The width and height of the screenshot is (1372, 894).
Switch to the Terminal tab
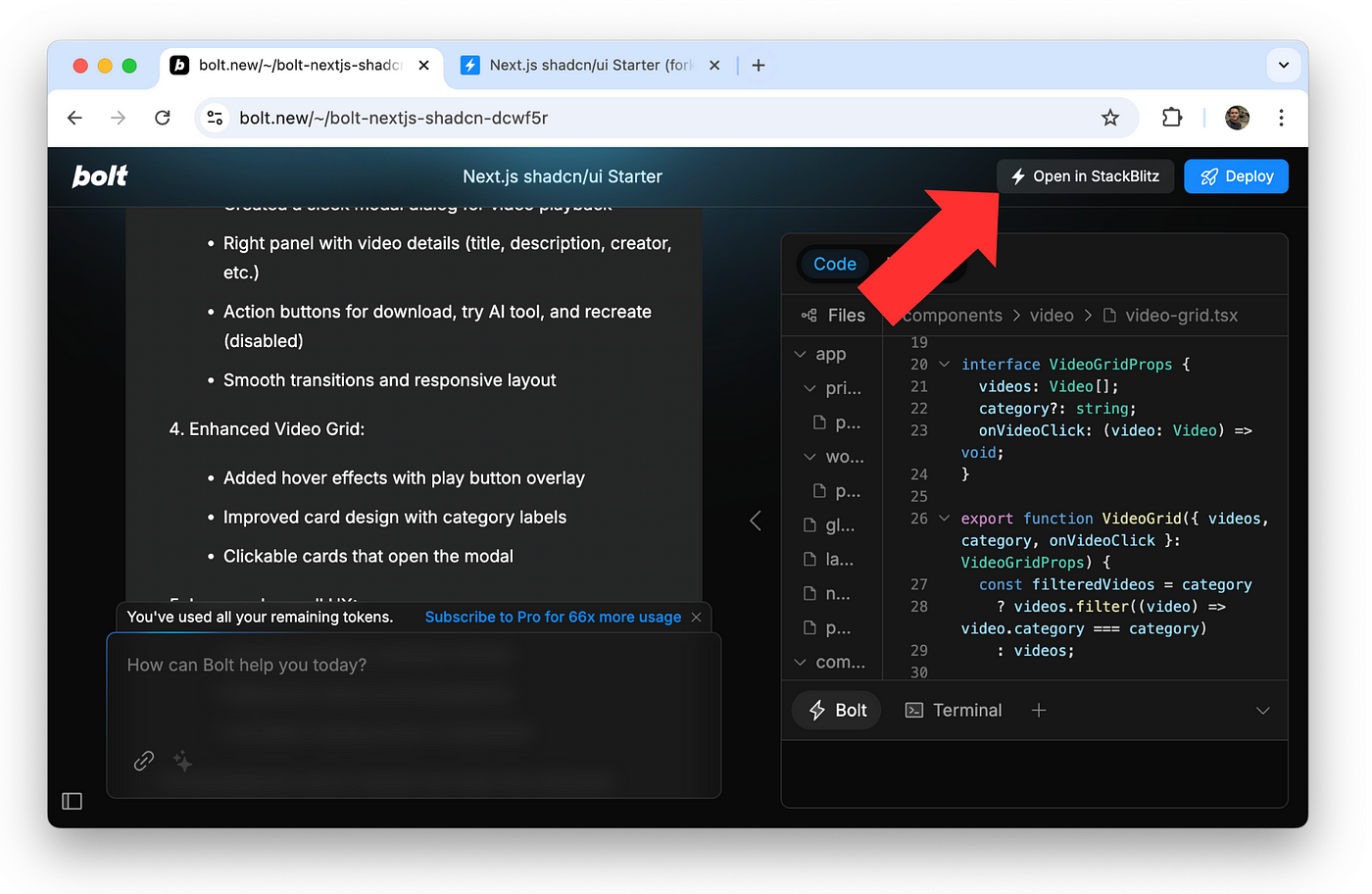pyautogui.click(x=954, y=711)
